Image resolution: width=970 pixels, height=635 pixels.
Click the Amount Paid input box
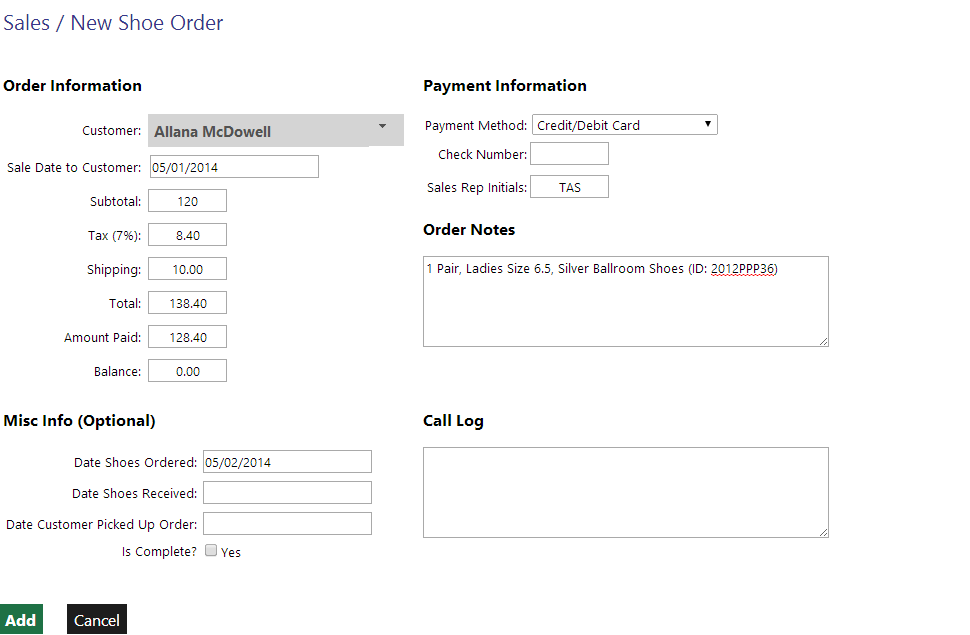[x=186, y=336]
